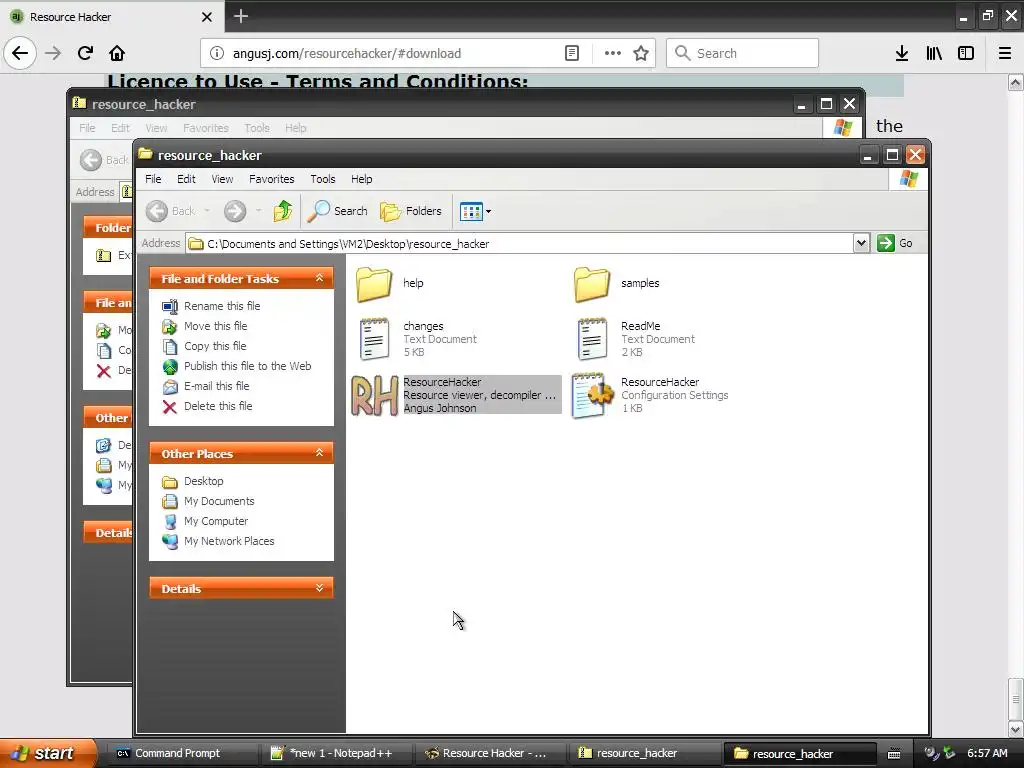Click the Forward arrow toolbar button
This screenshot has width=1024, height=768.
(x=235, y=211)
